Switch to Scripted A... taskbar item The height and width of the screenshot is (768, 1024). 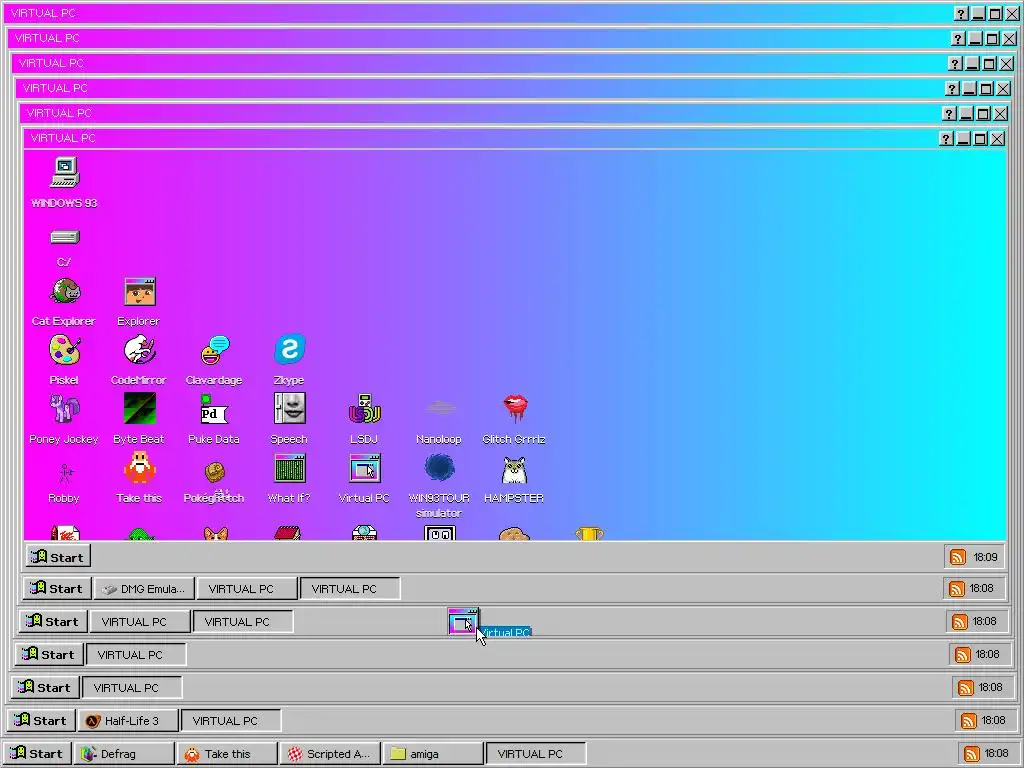click(x=330, y=754)
